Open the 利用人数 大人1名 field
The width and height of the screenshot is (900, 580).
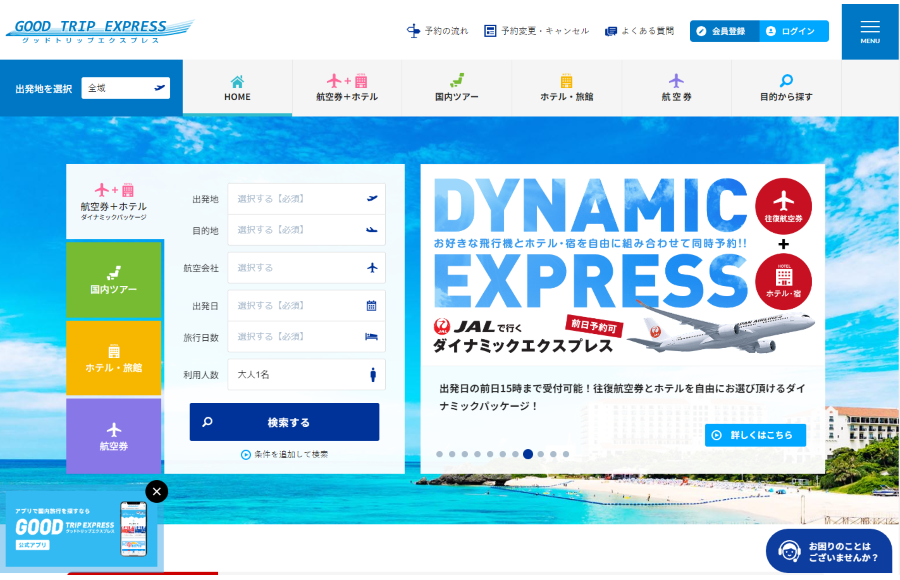(307, 374)
